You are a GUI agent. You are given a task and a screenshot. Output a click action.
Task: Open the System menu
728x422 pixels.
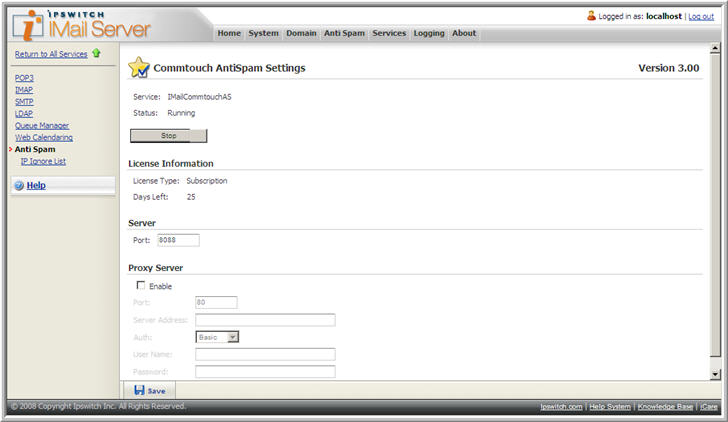(x=263, y=33)
